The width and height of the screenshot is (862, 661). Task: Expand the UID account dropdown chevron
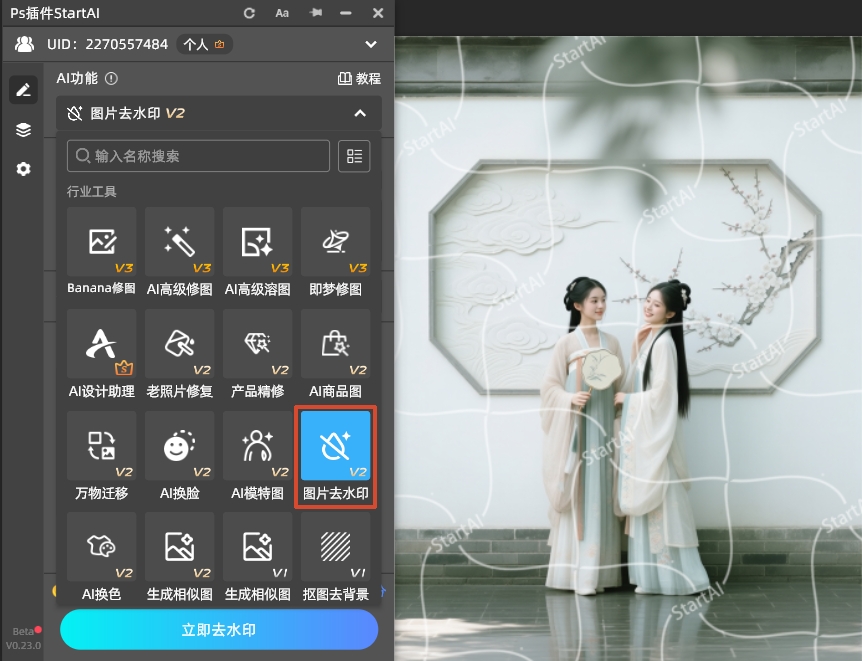click(371, 44)
